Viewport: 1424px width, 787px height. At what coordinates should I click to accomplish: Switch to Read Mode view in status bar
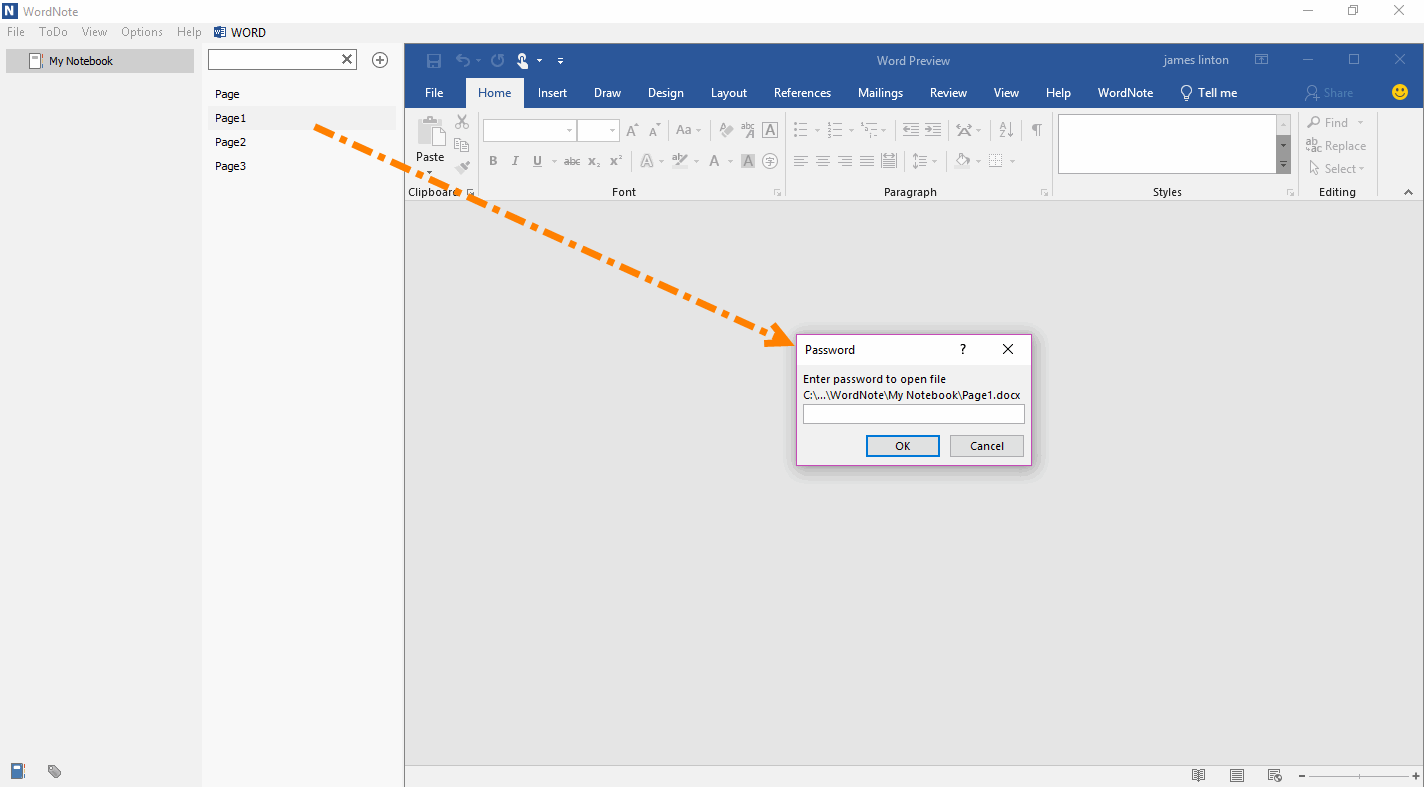(1198, 775)
